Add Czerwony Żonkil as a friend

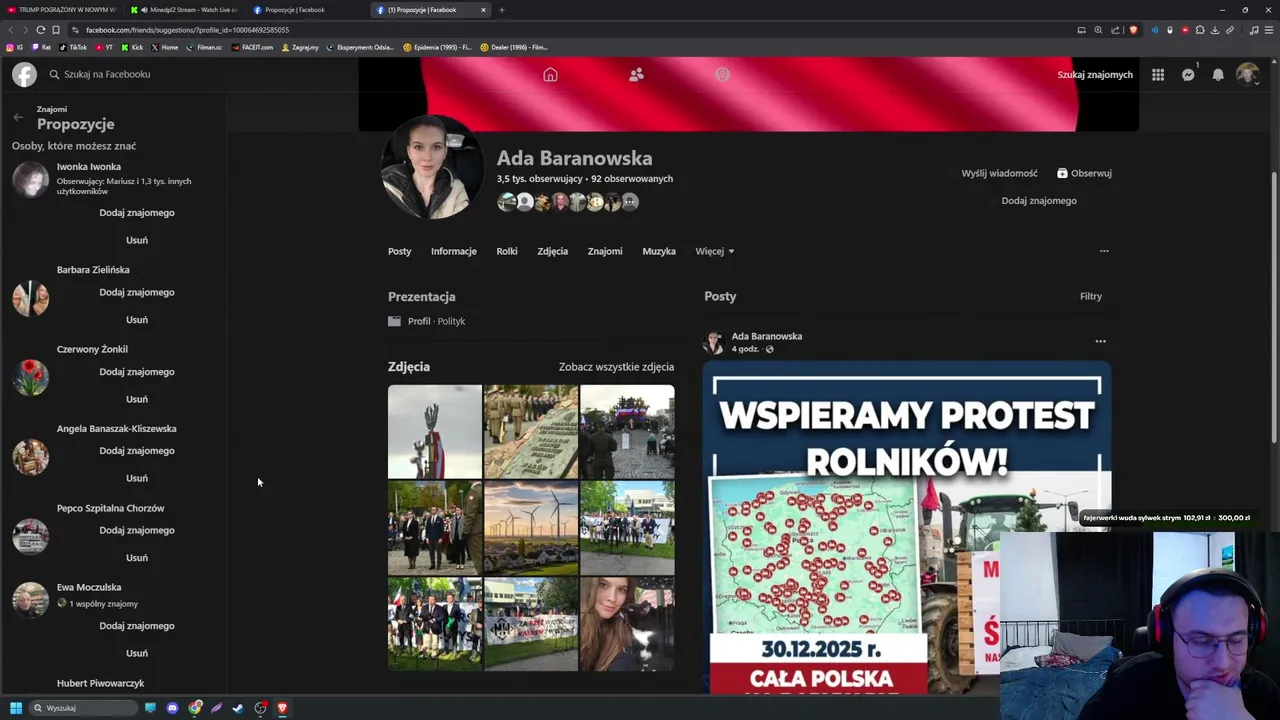137,372
